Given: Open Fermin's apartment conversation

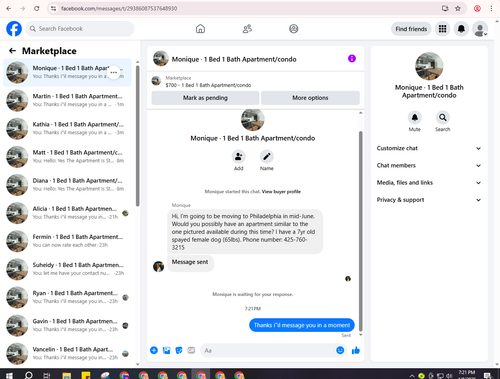Looking at the screenshot, I should pos(67,241).
